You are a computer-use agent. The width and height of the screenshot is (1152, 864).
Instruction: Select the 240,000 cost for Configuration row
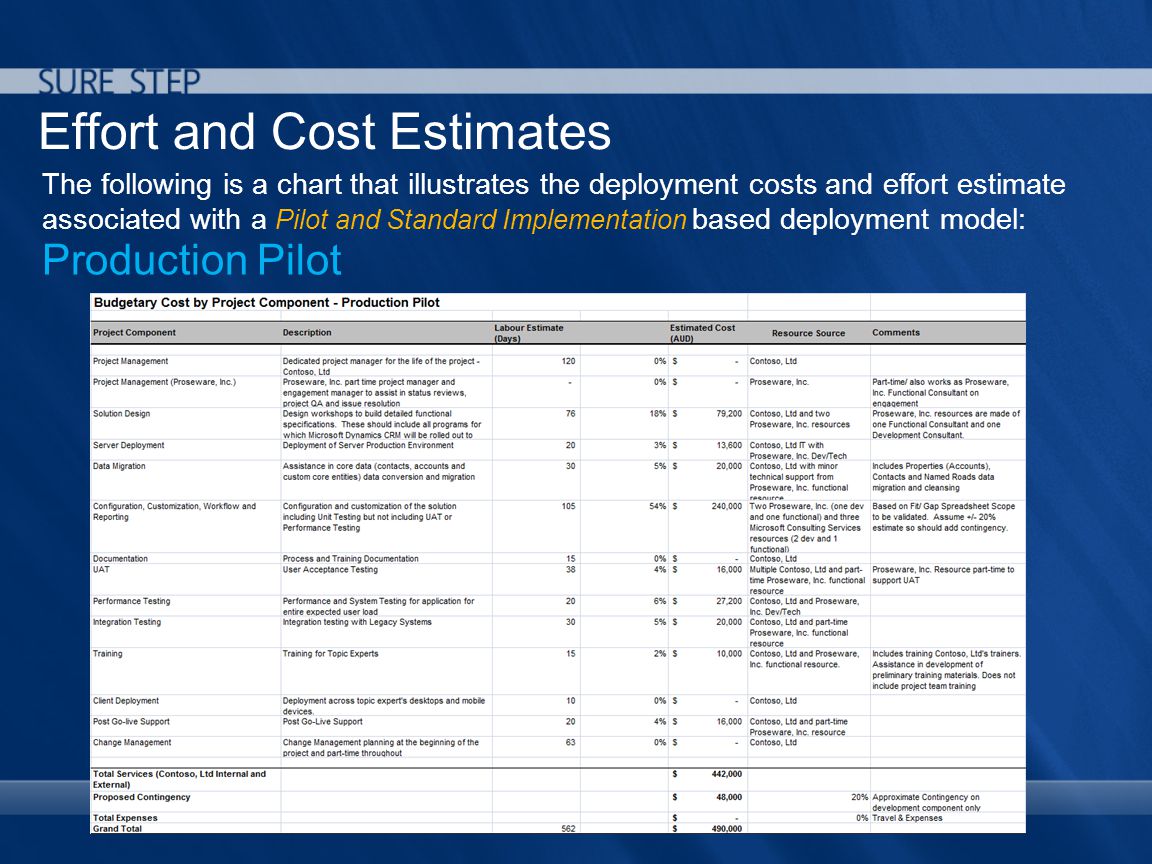pos(727,506)
